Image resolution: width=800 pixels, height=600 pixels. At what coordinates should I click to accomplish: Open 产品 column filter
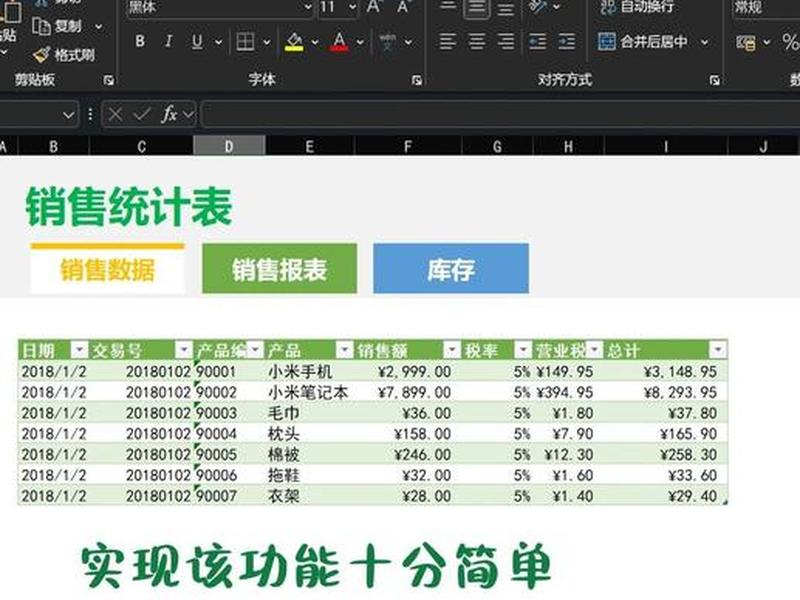coord(345,350)
